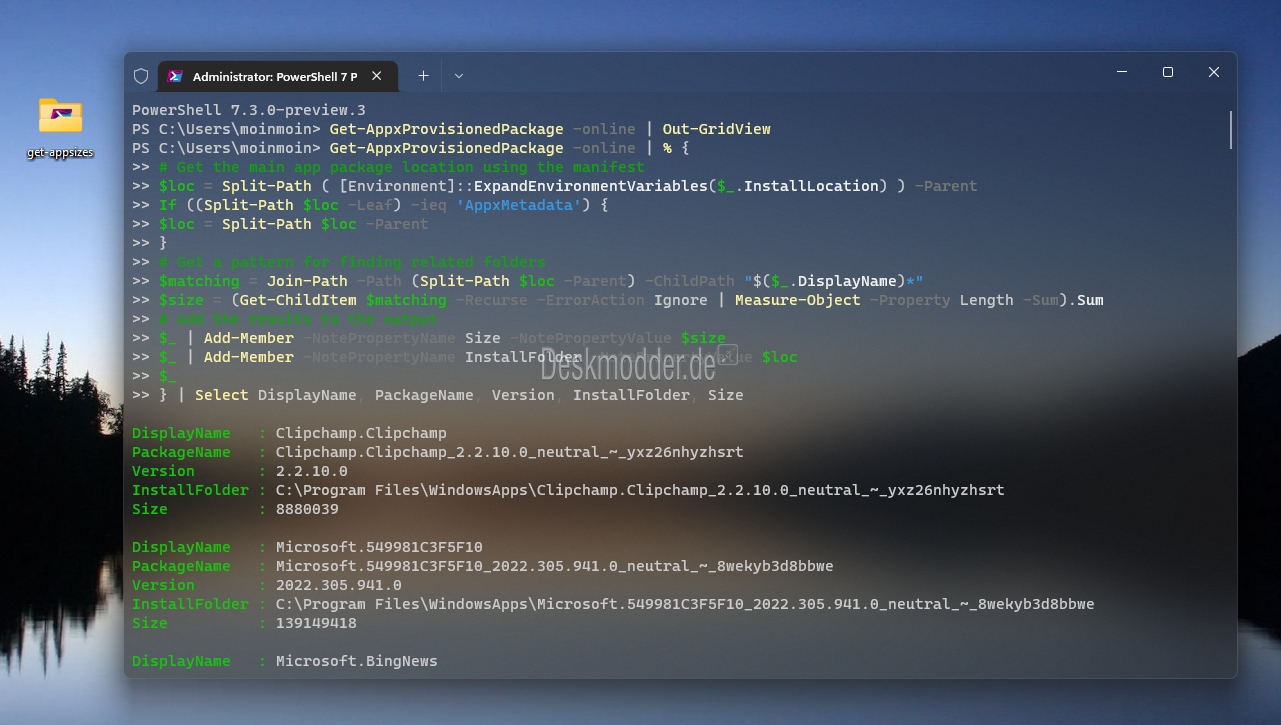This screenshot has width=1281, height=725.
Task: Click 'ExpandEnvironmentVariables' in the script
Action: [x=590, y=186]
